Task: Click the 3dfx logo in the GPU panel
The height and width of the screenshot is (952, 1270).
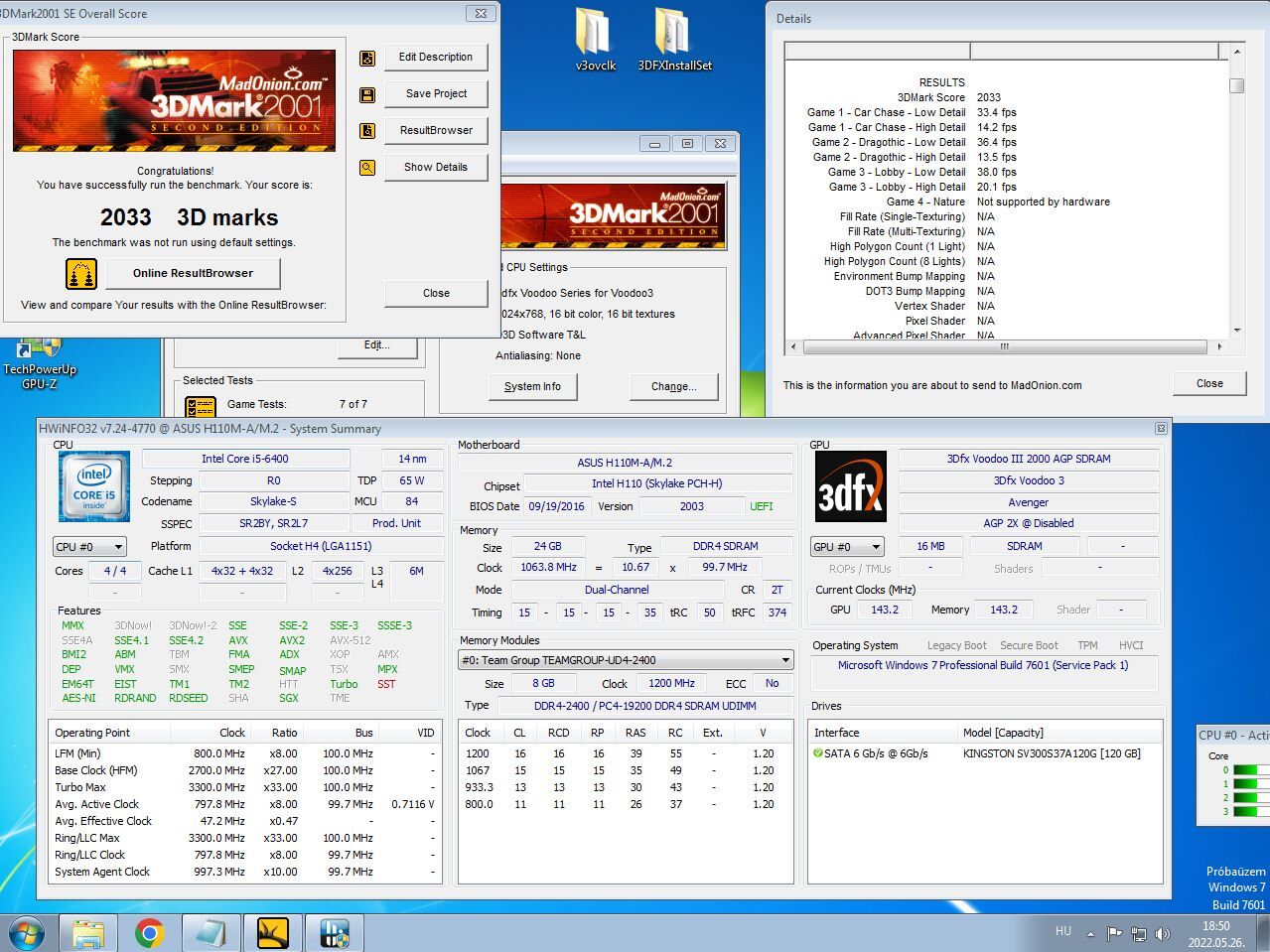Action: coord(850,486)
